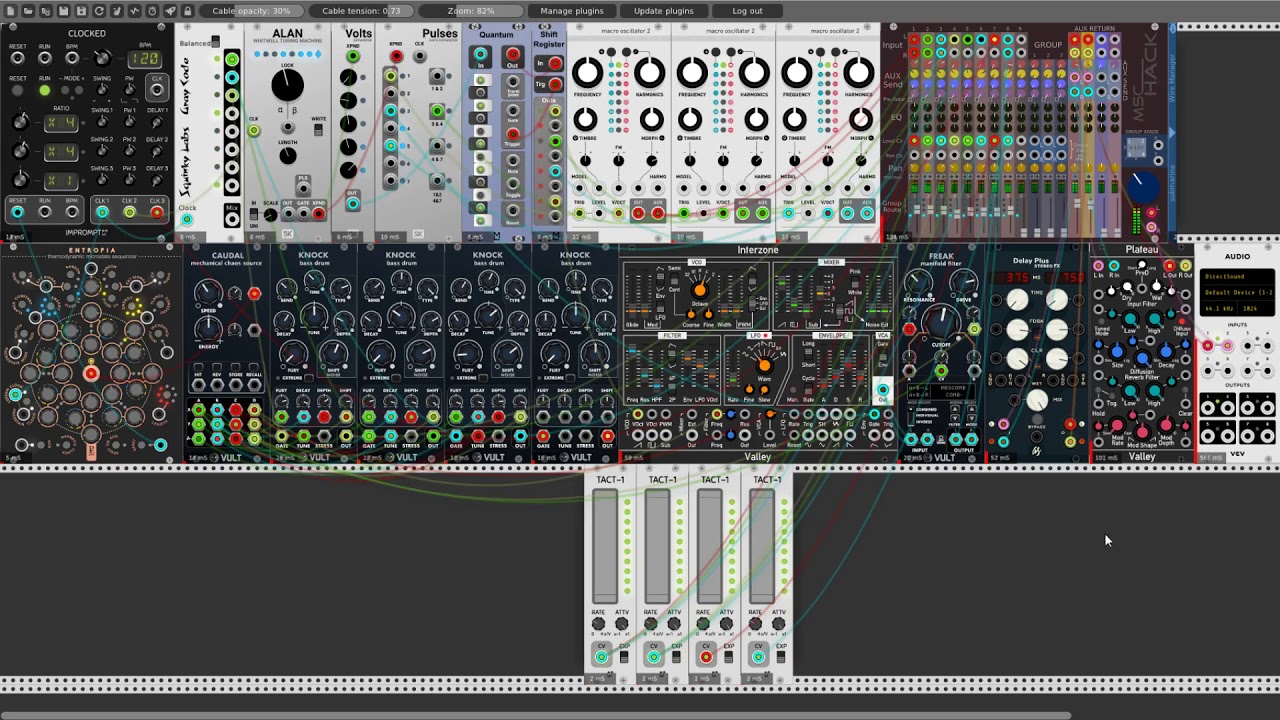Click the new patch file icon

(x=10, y=11)
